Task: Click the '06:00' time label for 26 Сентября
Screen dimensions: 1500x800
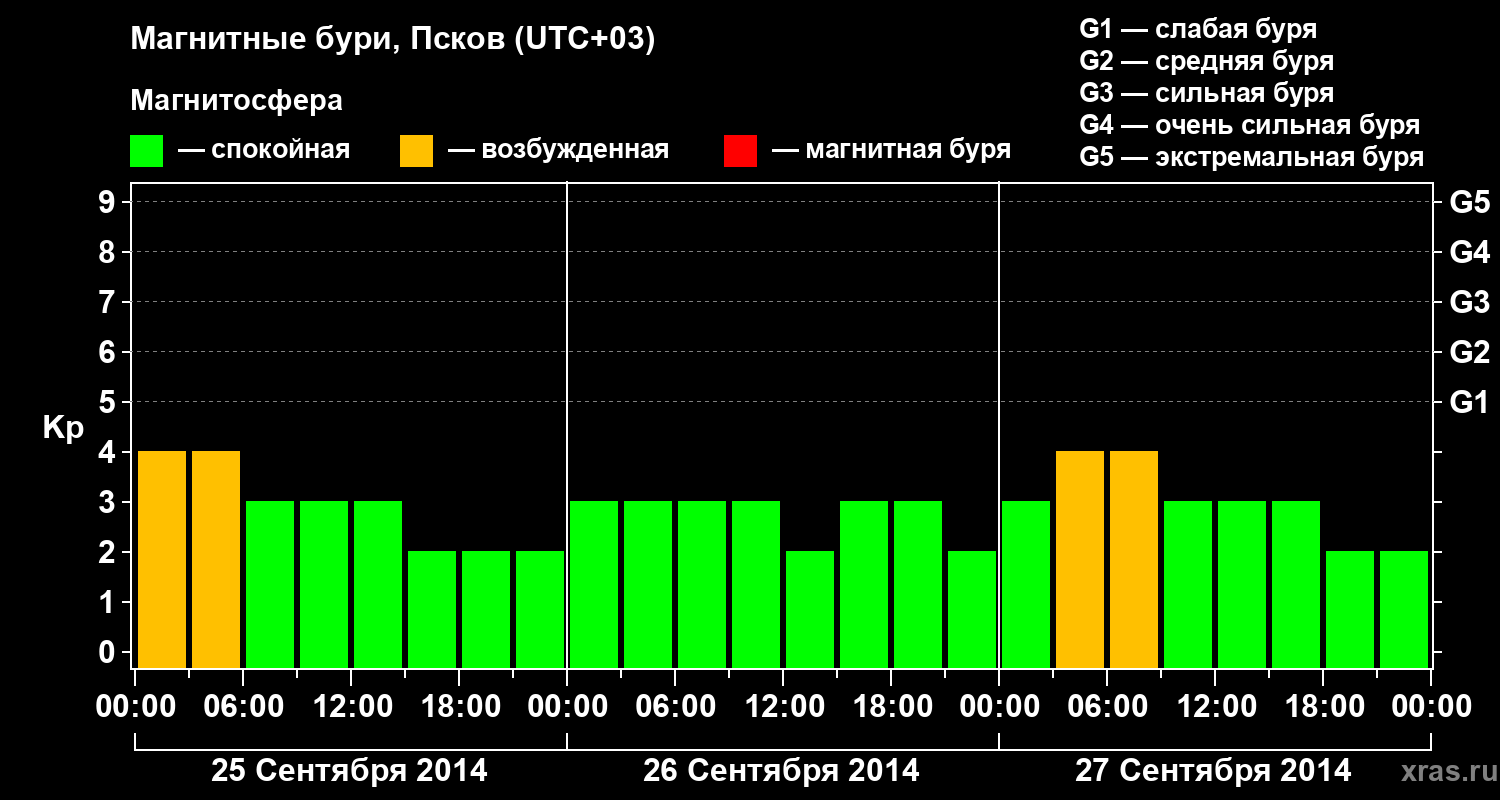Action: click(675, 707)
